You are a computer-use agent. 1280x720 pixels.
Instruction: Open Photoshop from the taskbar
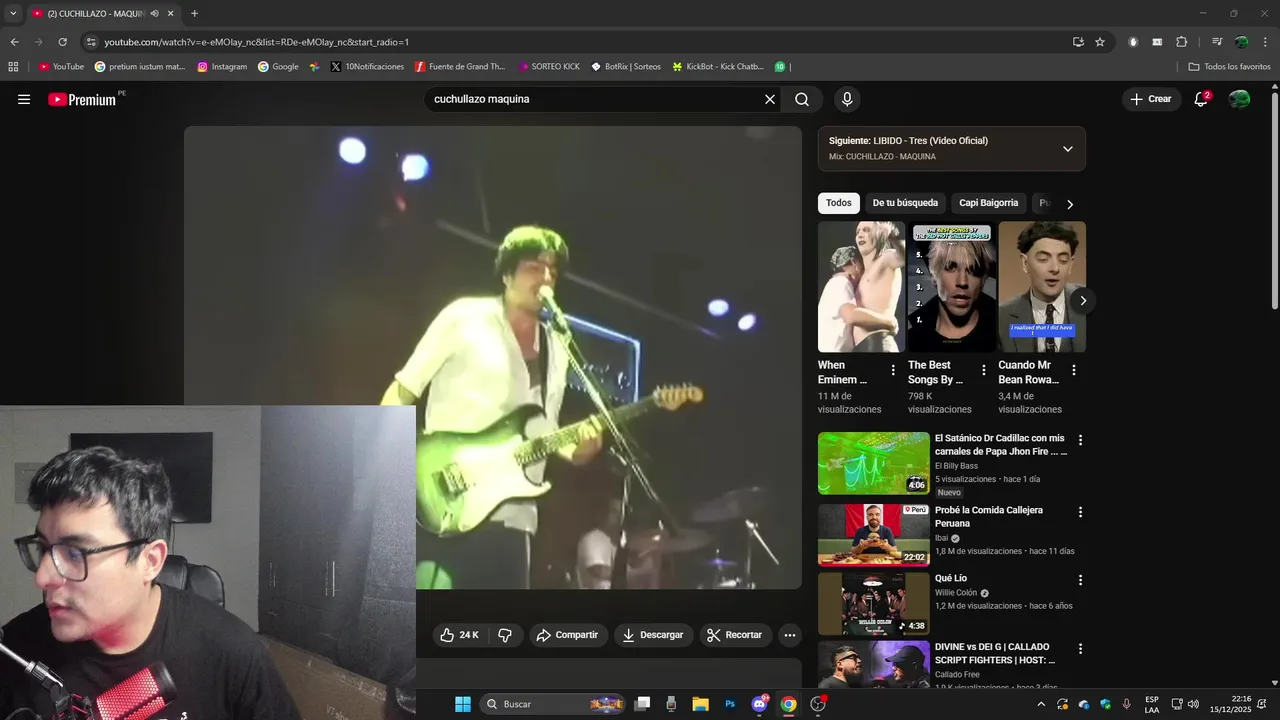[x=730, y=704]
